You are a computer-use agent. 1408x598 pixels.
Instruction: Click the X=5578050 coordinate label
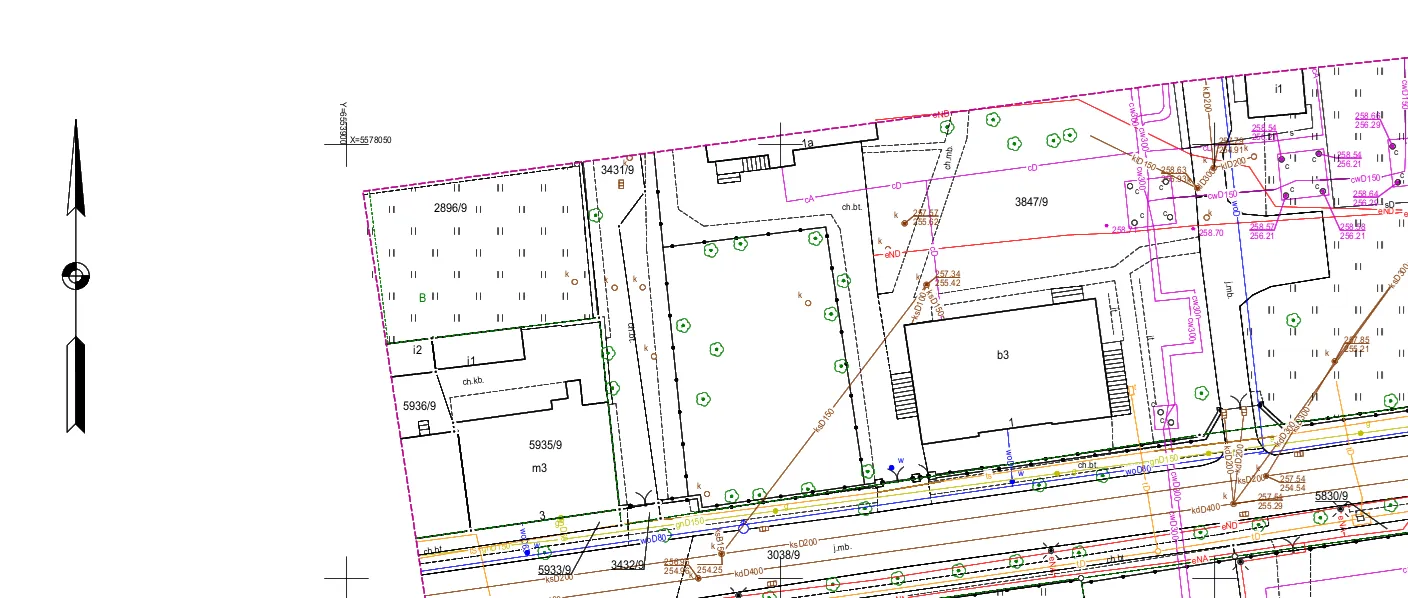click(x=370, y=140)
